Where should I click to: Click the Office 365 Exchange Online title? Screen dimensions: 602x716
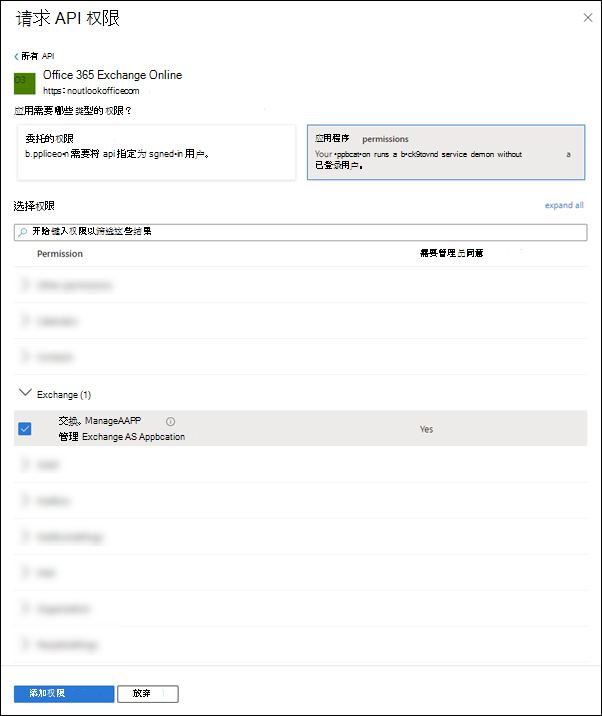coord(112,75)
